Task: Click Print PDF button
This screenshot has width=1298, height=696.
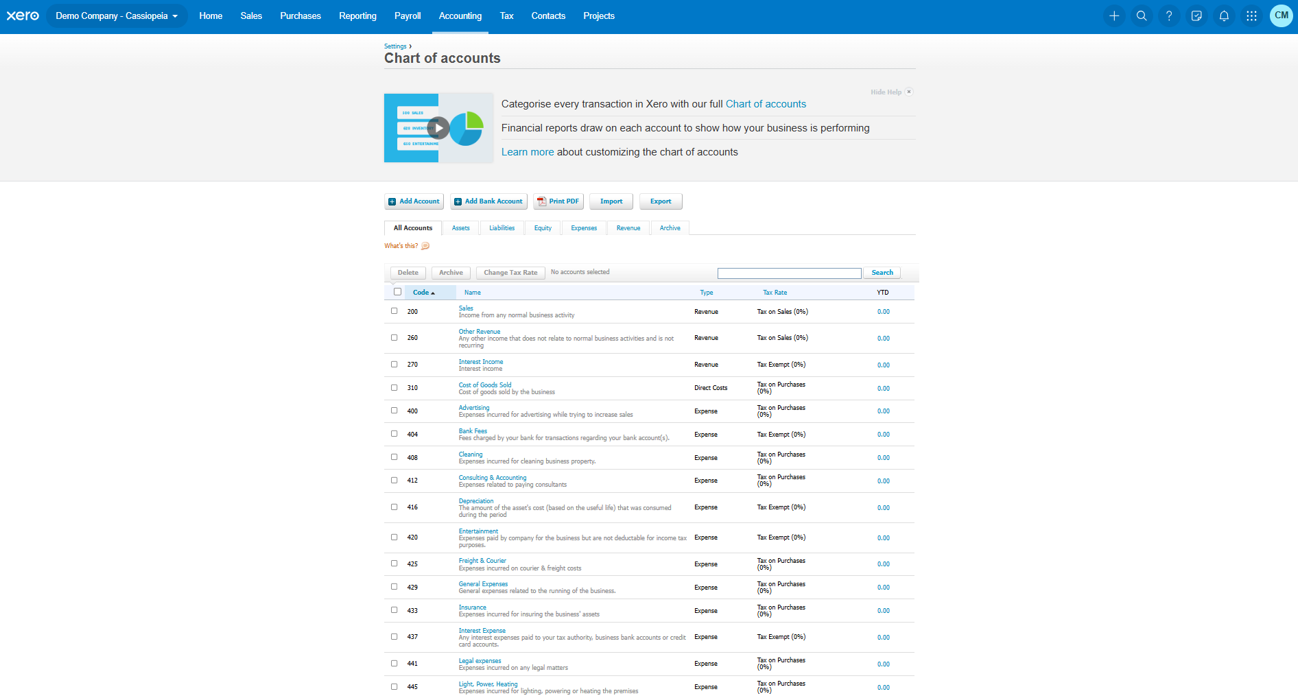Action: click(558, 202)
